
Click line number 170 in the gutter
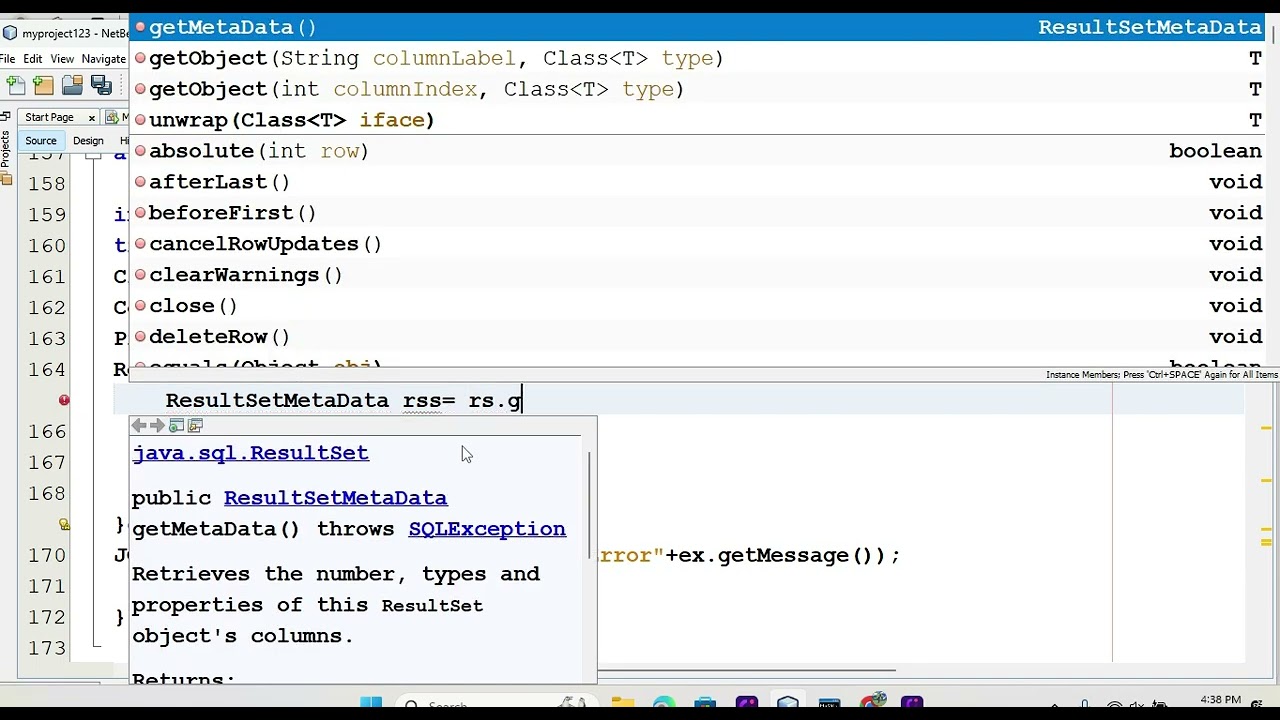pos(47,555)
